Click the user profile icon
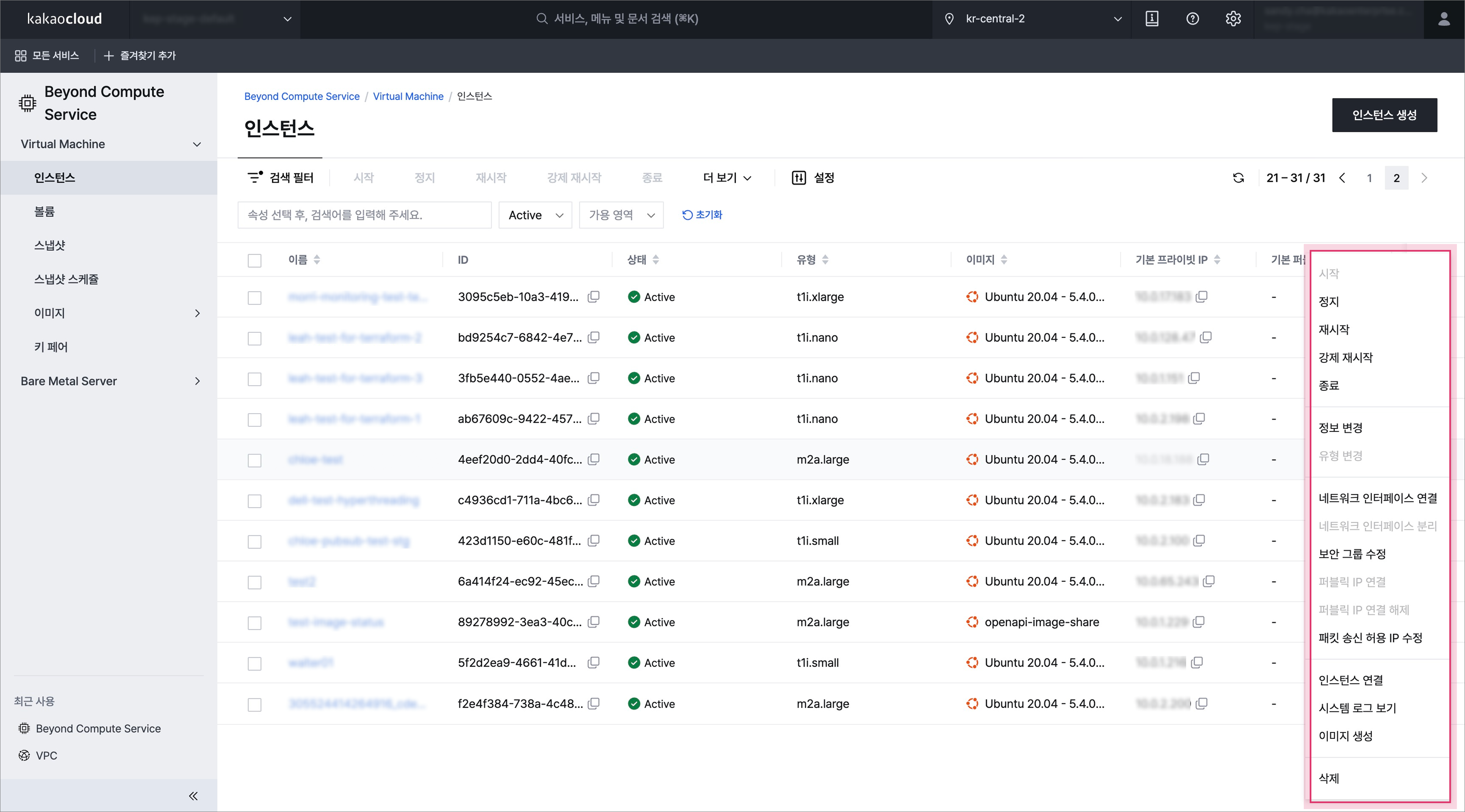 coord(1443,19)
